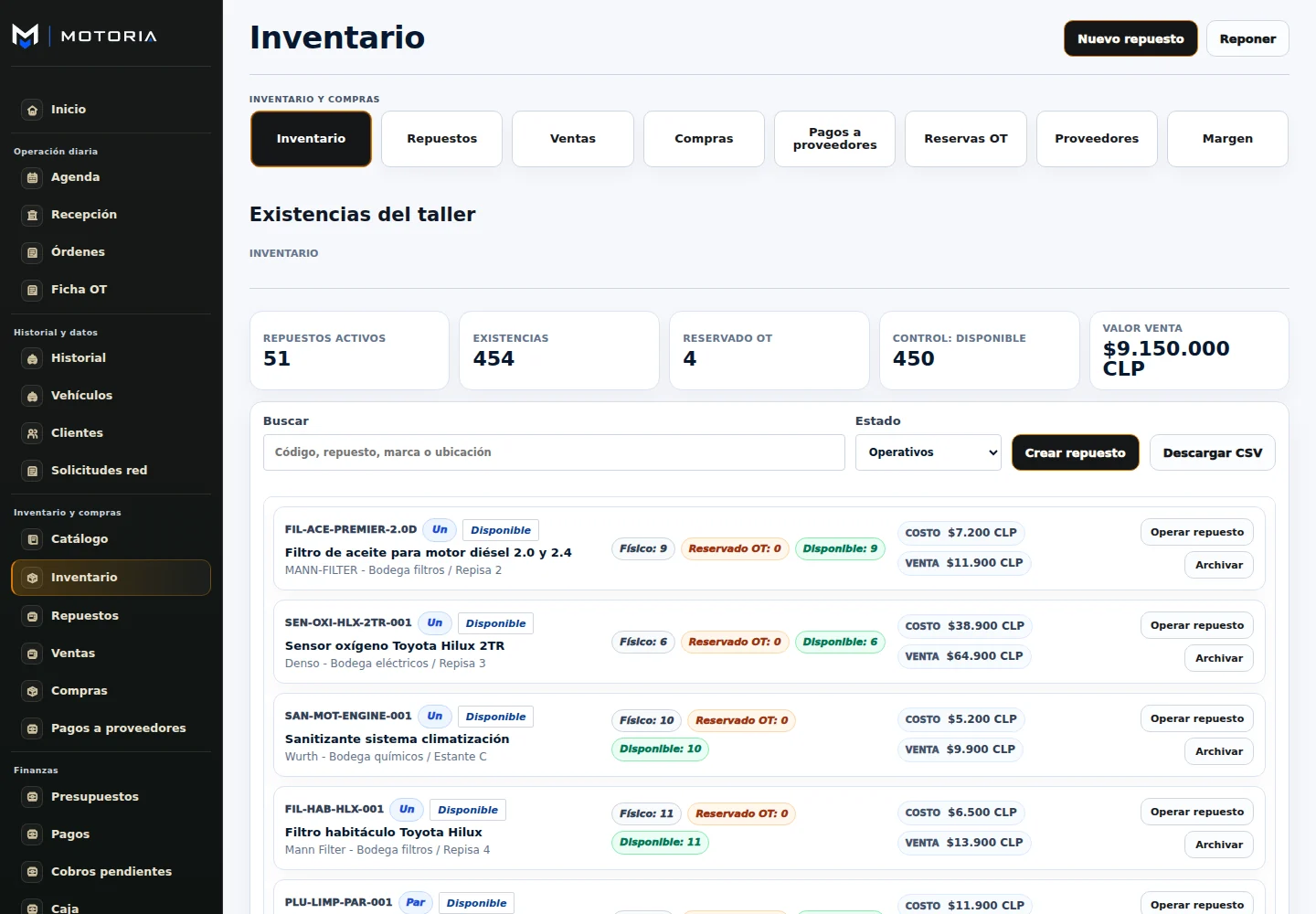This screenshot has height=914, width=1316.
Task: Click the Repuestos activos 51 card
Action: [x=349, y=351]
